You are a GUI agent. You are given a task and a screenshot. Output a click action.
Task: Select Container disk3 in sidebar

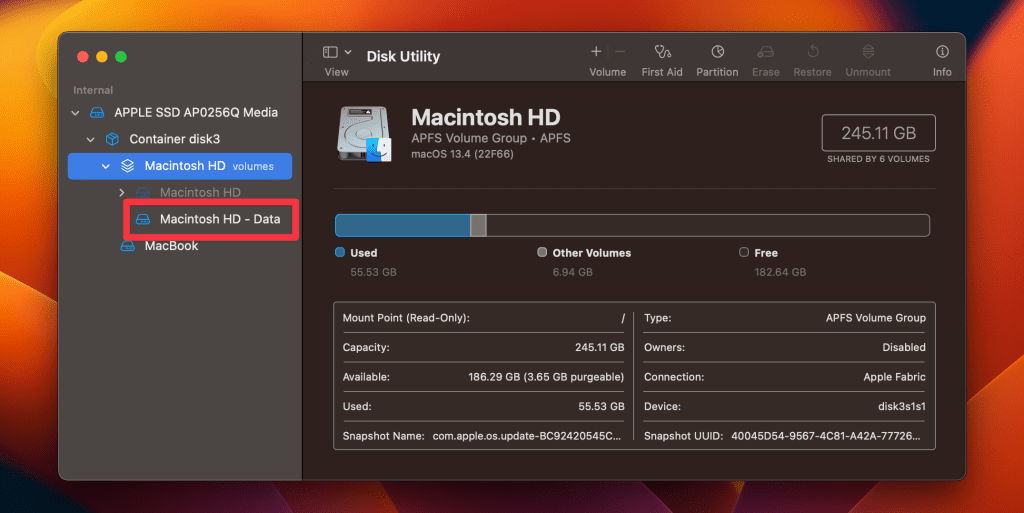[174, 140]
